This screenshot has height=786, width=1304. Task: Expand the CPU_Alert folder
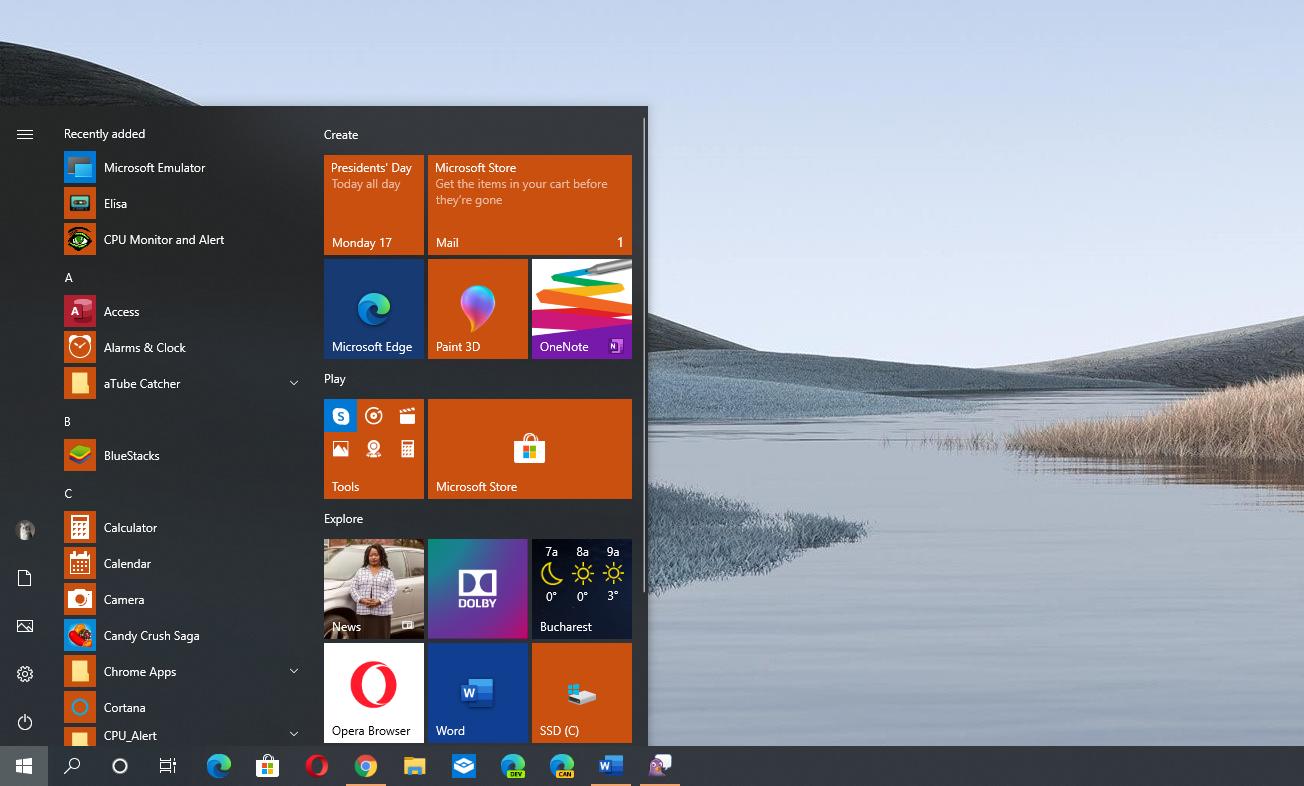click(x=294, y=734)
